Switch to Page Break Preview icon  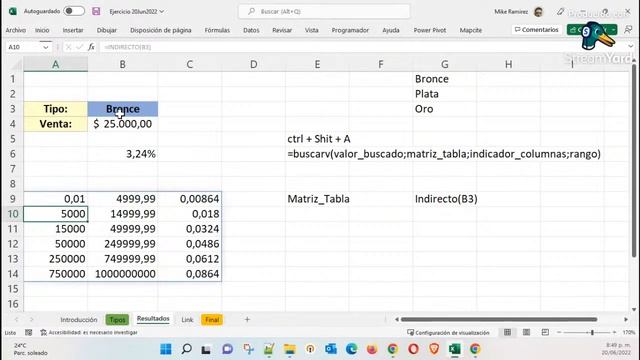coord(545,333)
